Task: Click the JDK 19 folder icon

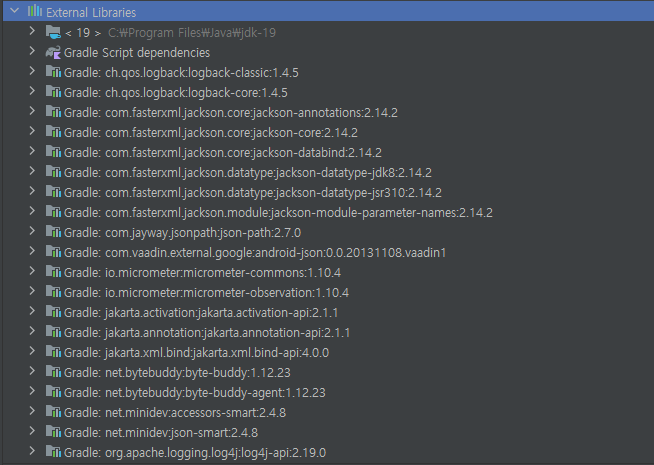Action: [53, 32]
